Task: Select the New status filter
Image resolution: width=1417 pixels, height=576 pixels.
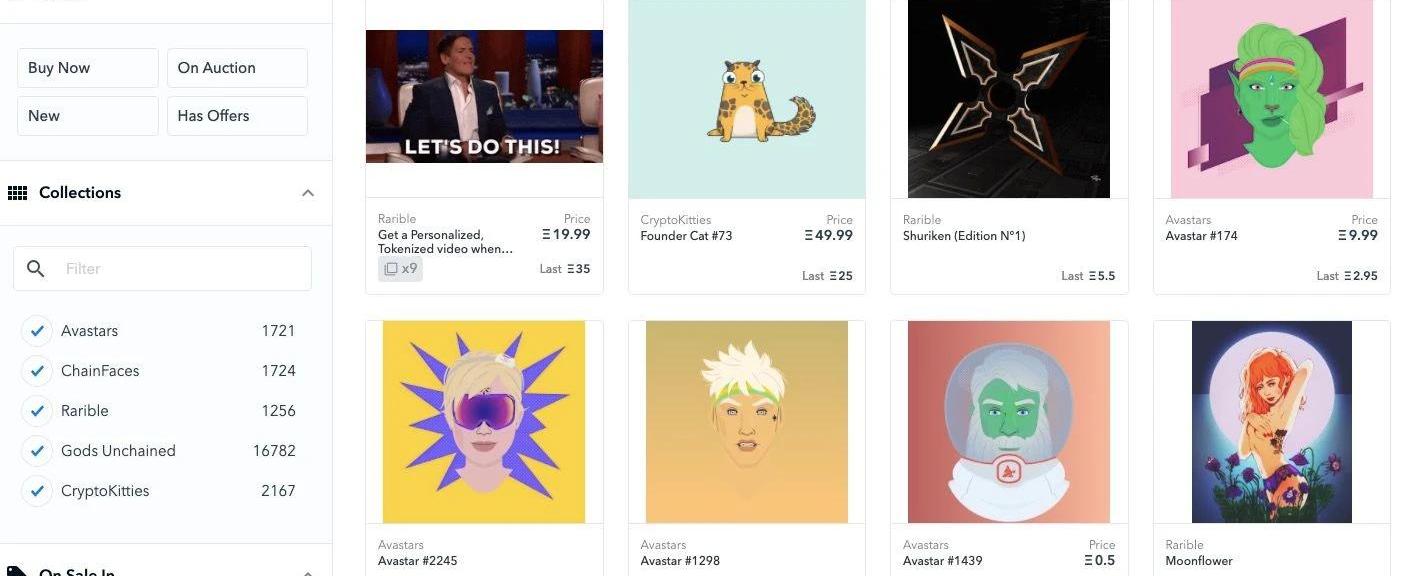Action: (88, 116)
